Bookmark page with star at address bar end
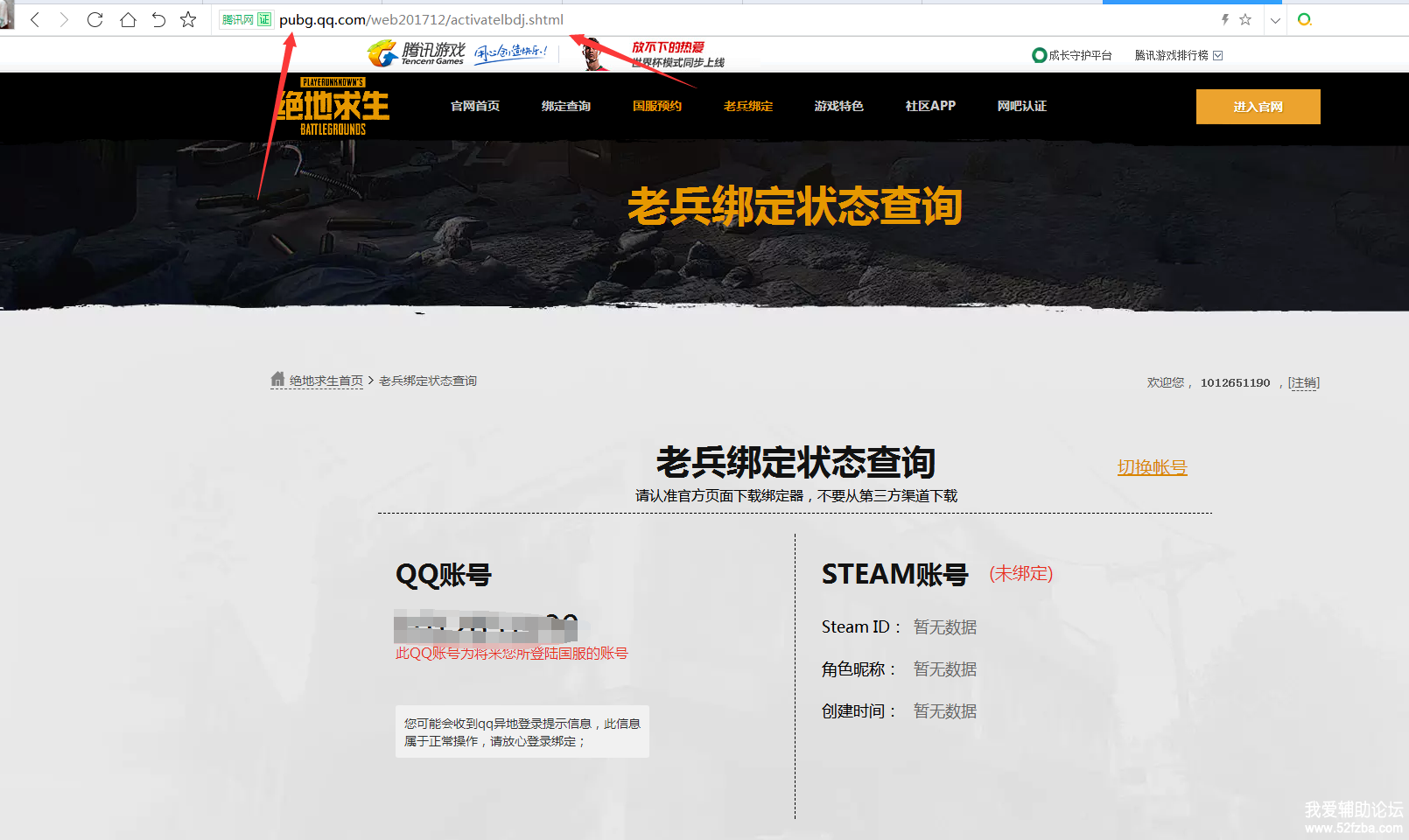The height and width of the screenshot is (840, 1409). pyautogui.click(x=1245, y=19)
